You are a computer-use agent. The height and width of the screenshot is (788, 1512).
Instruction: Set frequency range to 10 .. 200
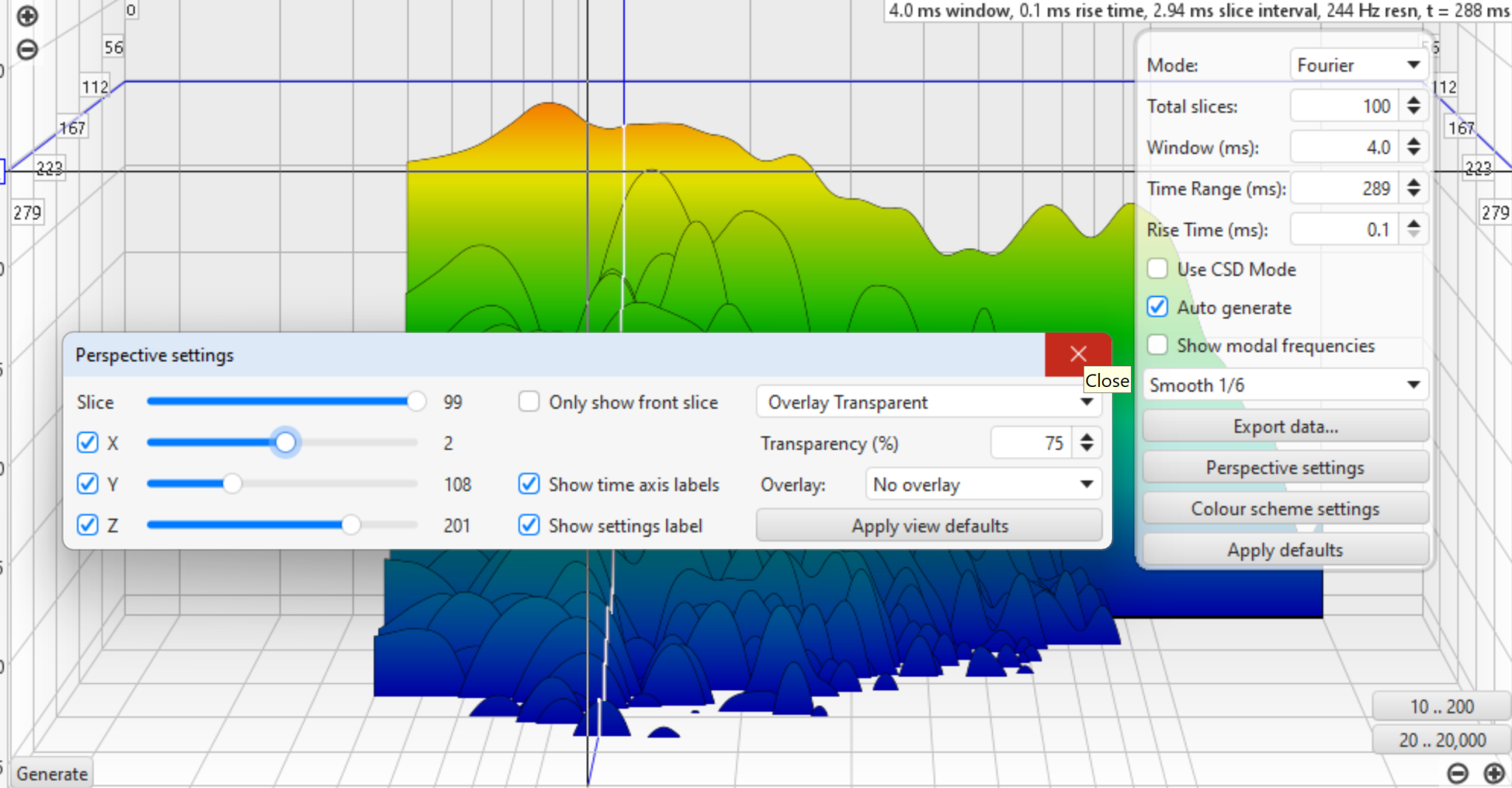[x=1441, y=707]
